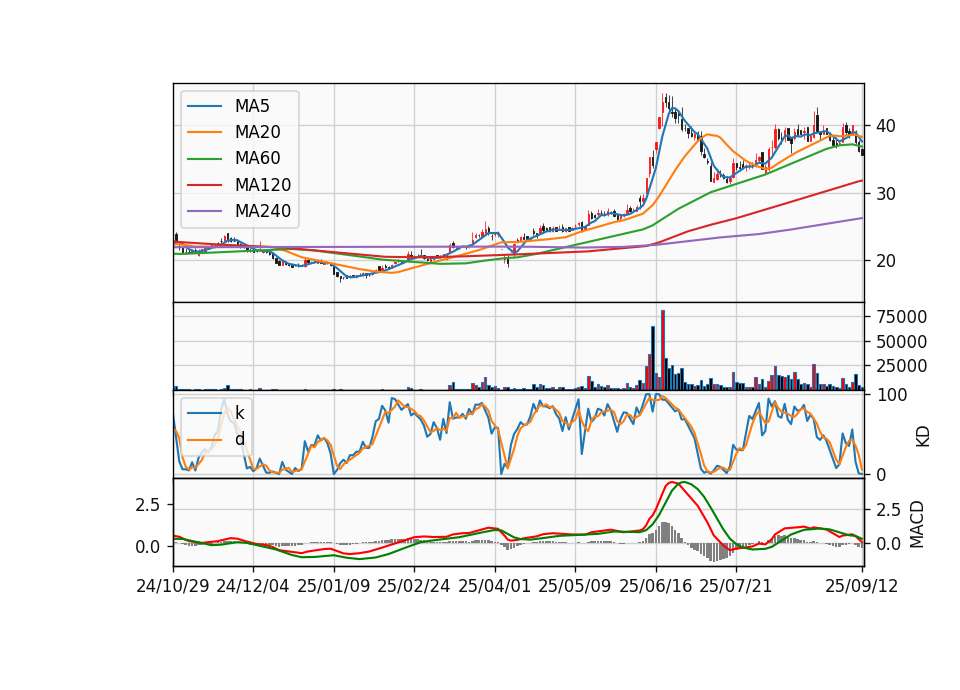Viewport: 960px width, 690px height.
Task: Click the MACD axis title
Action: point(917,524)
